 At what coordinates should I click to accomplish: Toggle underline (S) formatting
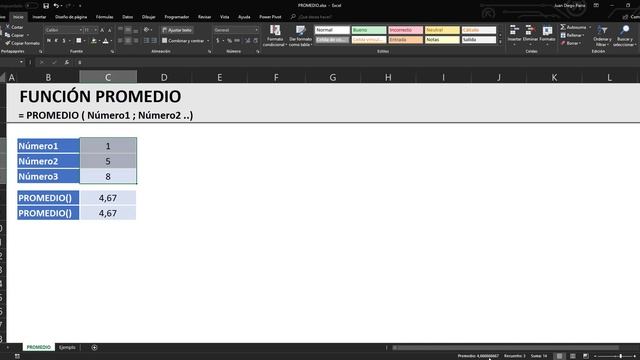pyautogui.click(x=64, y=41)
